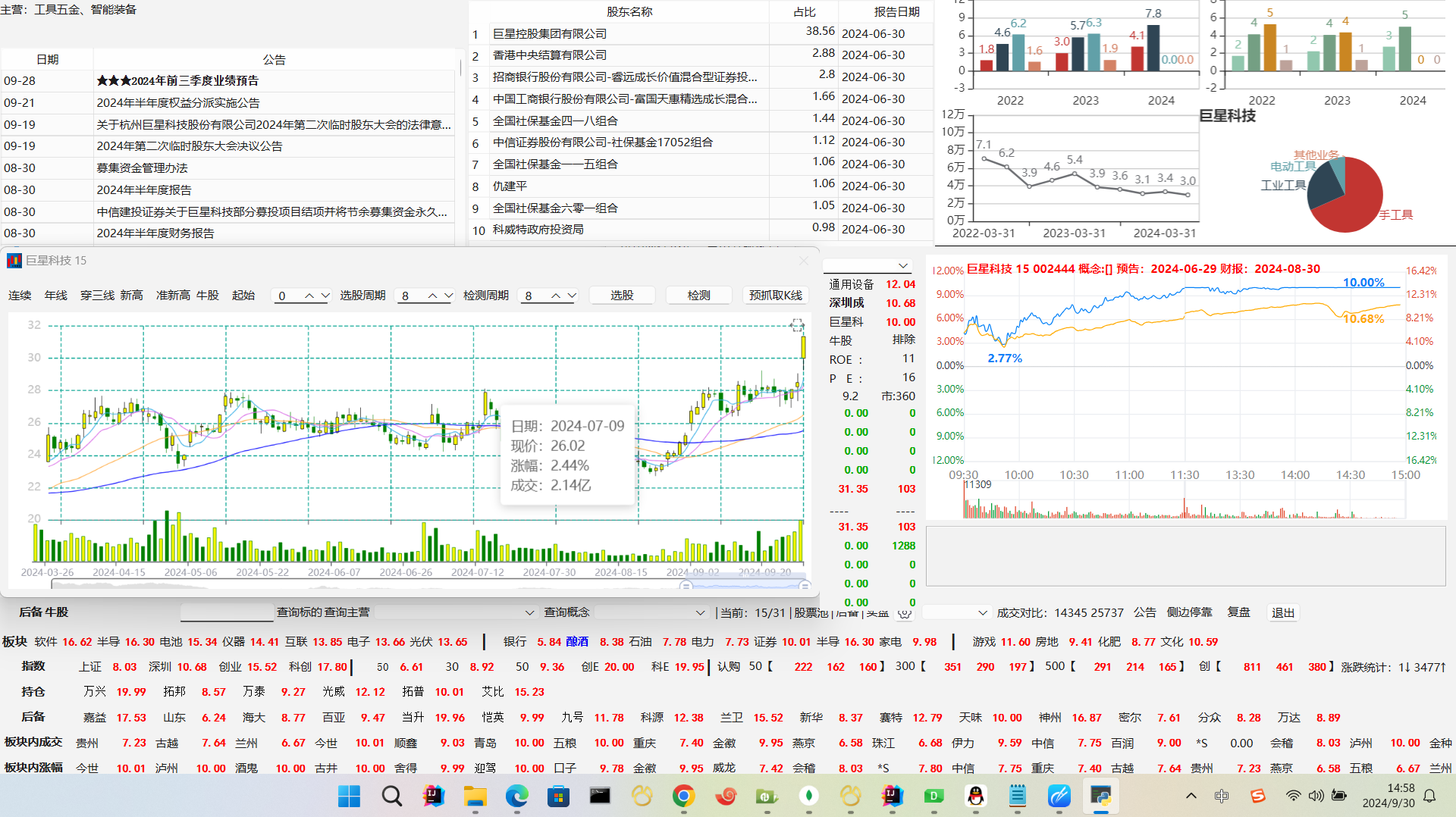
Task: Open the QQ penguin taskbar icon
Action: click(976, 796)
